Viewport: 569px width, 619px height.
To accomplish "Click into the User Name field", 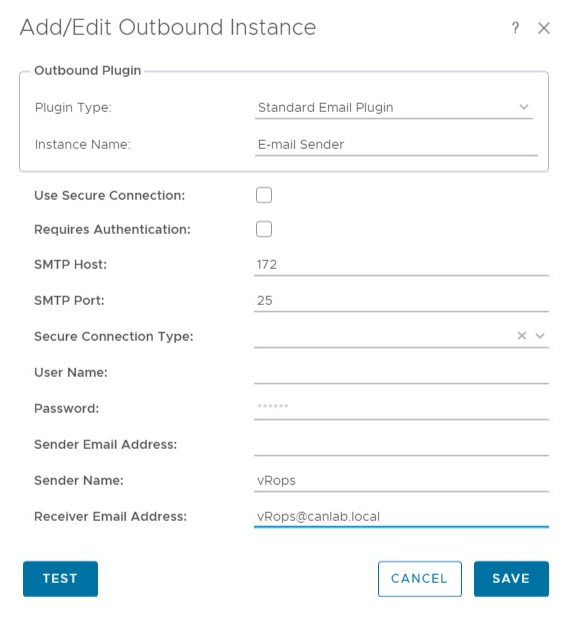I will tap(401, 372).
